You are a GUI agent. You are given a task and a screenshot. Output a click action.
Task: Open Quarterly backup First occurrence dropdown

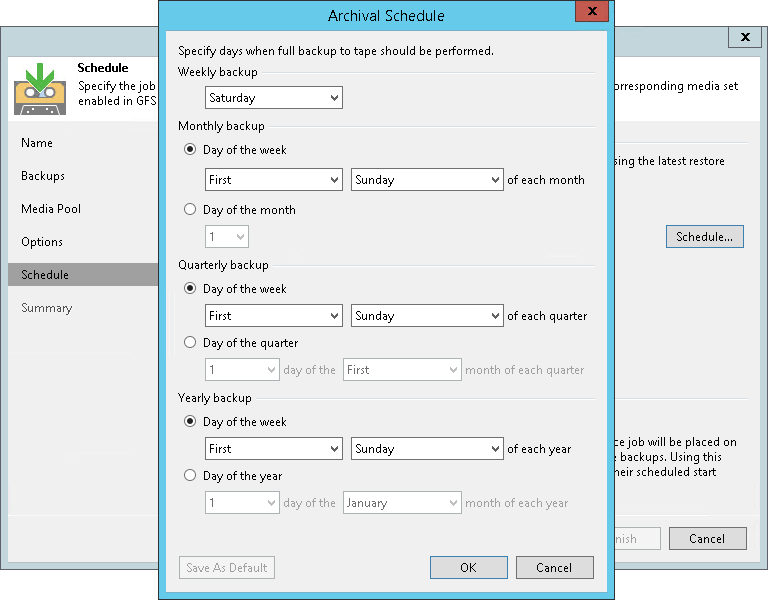(274, 316)
